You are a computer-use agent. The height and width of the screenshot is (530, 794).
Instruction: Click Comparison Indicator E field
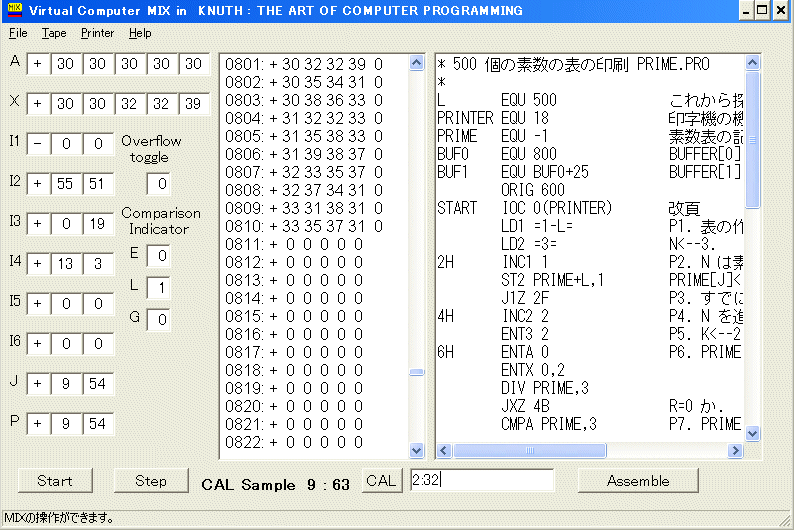coord(158,256)
